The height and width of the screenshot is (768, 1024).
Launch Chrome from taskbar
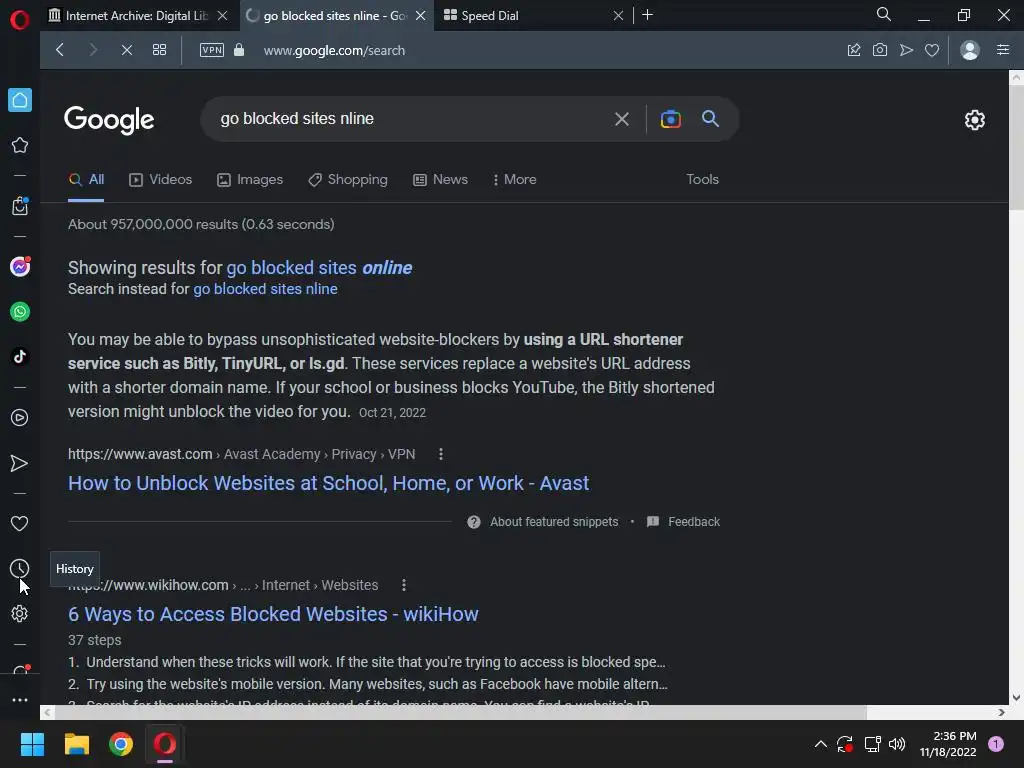pyautogui.click(x=121, y=744)
